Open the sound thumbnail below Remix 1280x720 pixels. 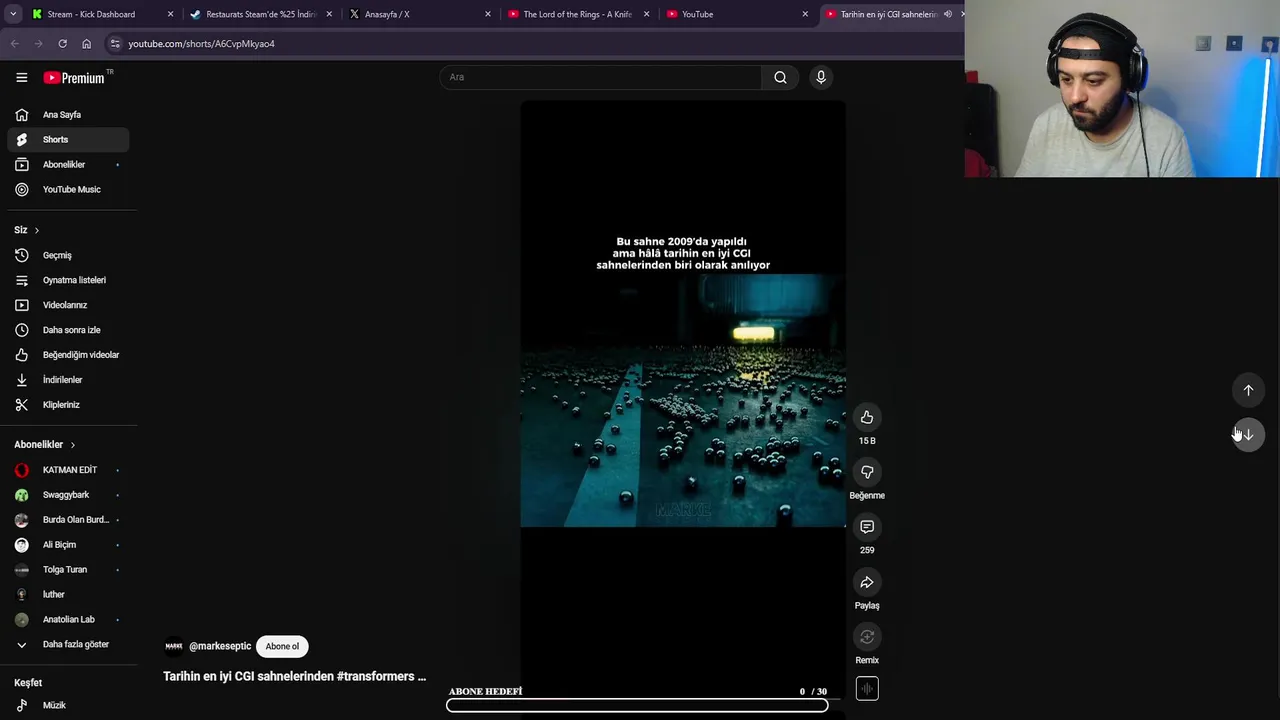867,689
